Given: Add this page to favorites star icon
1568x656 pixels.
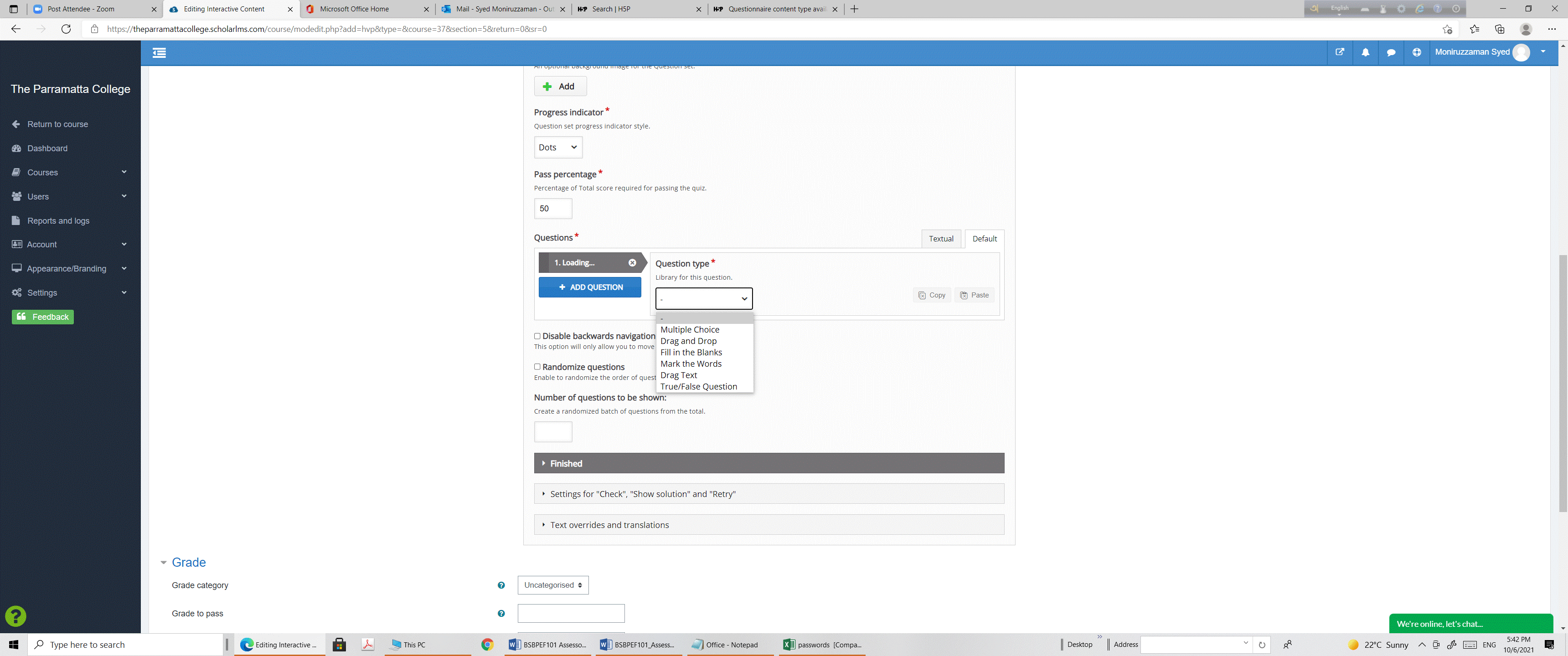Looking at the screenshot, I should tap(1447, 29).
